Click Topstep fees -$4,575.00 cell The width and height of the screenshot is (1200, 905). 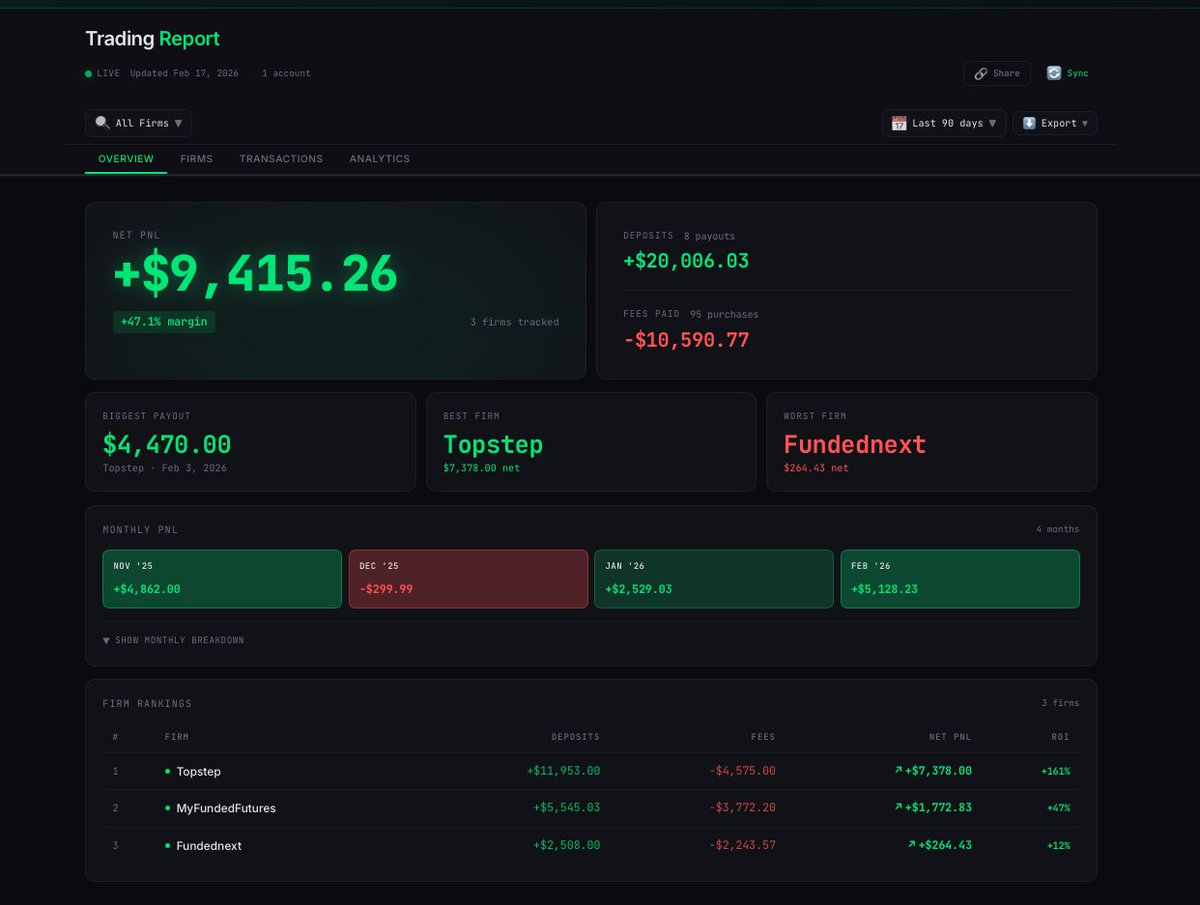tap(741, 771)
